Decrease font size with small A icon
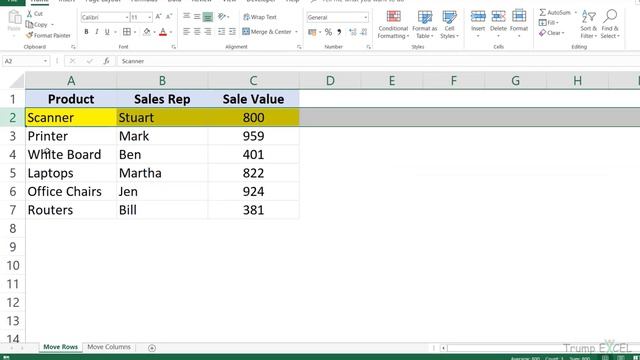The image size is (640, 360). pyautogui.click(x=169, y=17)
